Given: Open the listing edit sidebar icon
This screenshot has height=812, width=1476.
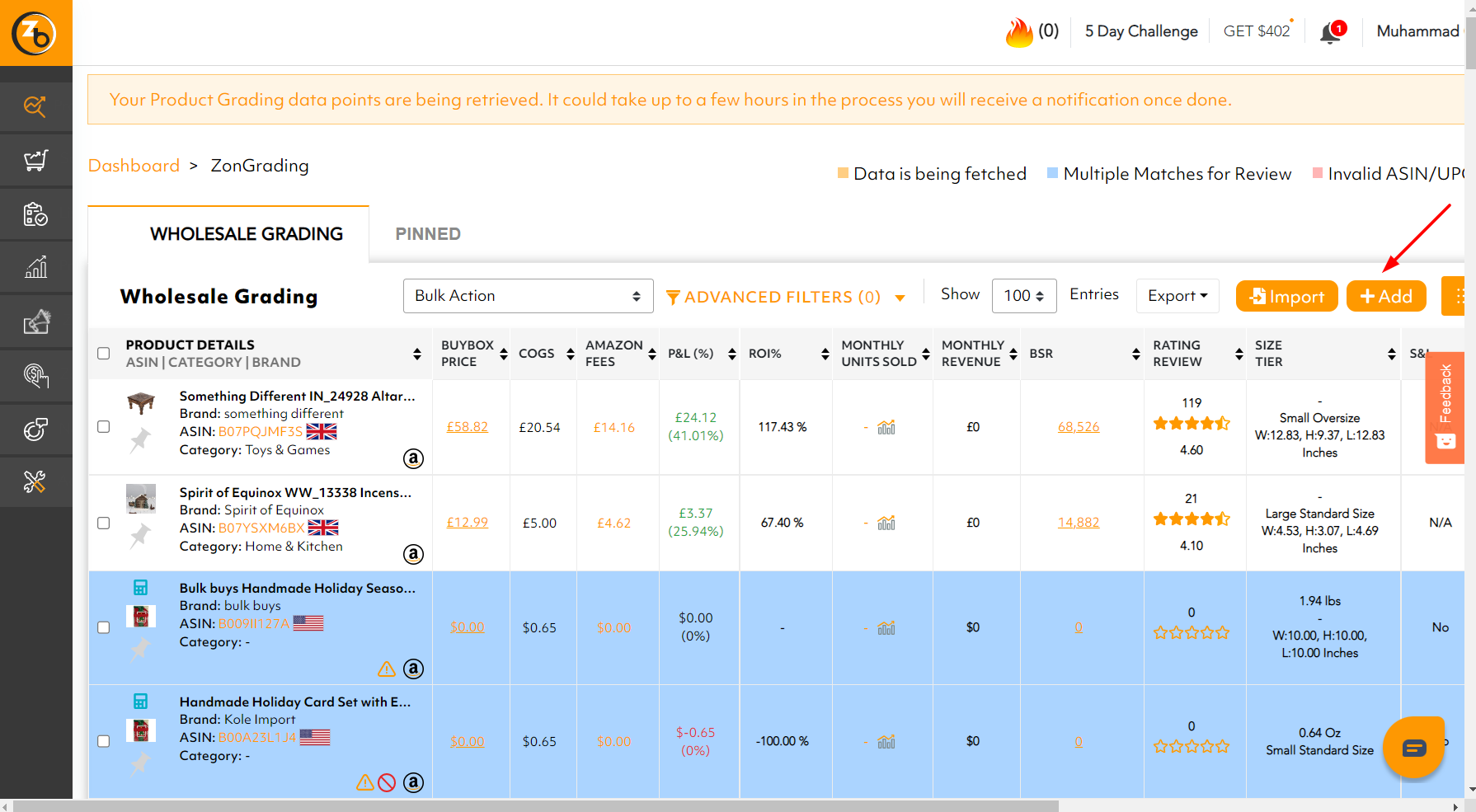Looking at the screenshot, I should (x=35, y=322).
